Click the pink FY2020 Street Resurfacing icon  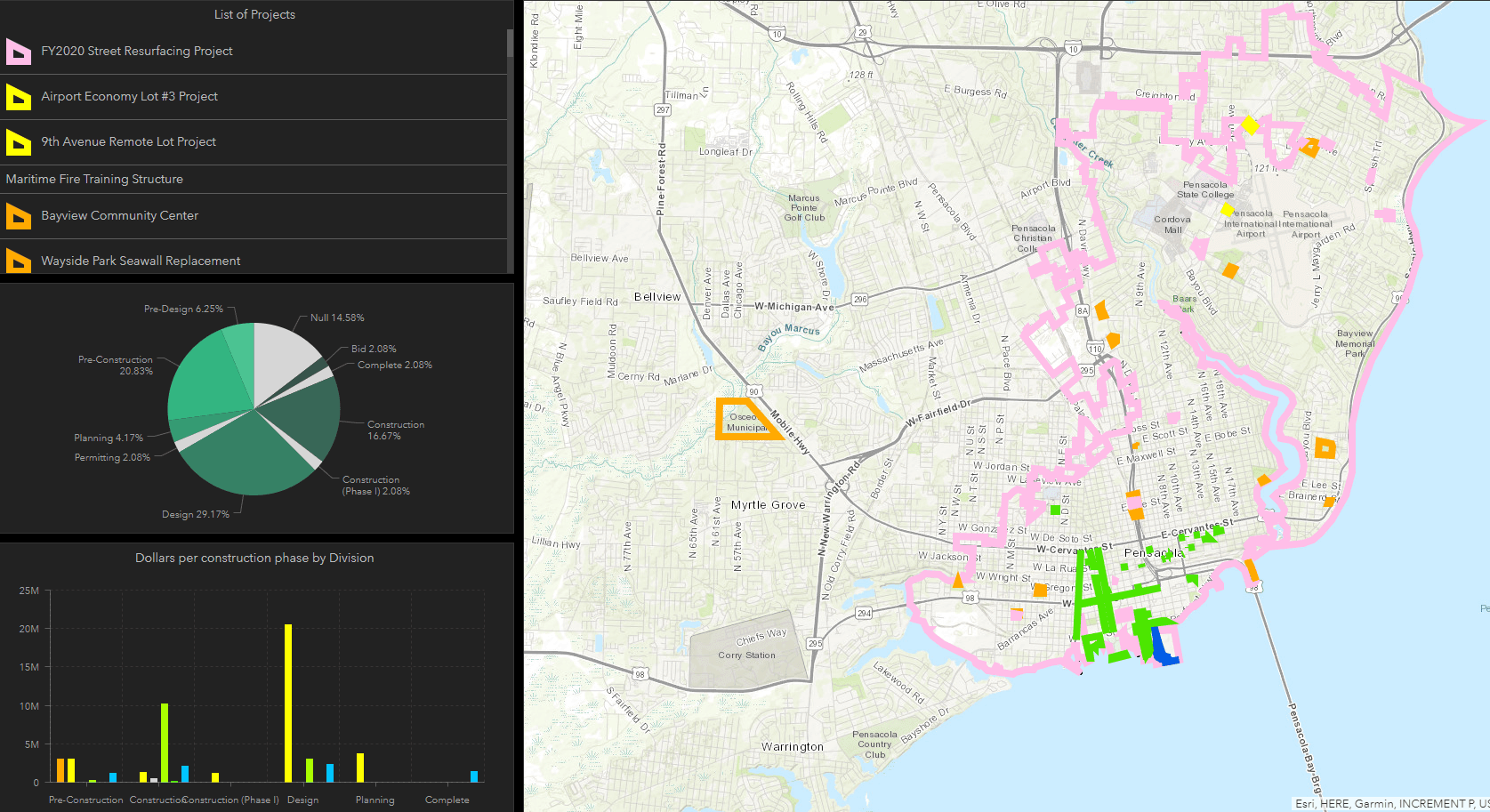pos(18,52)
